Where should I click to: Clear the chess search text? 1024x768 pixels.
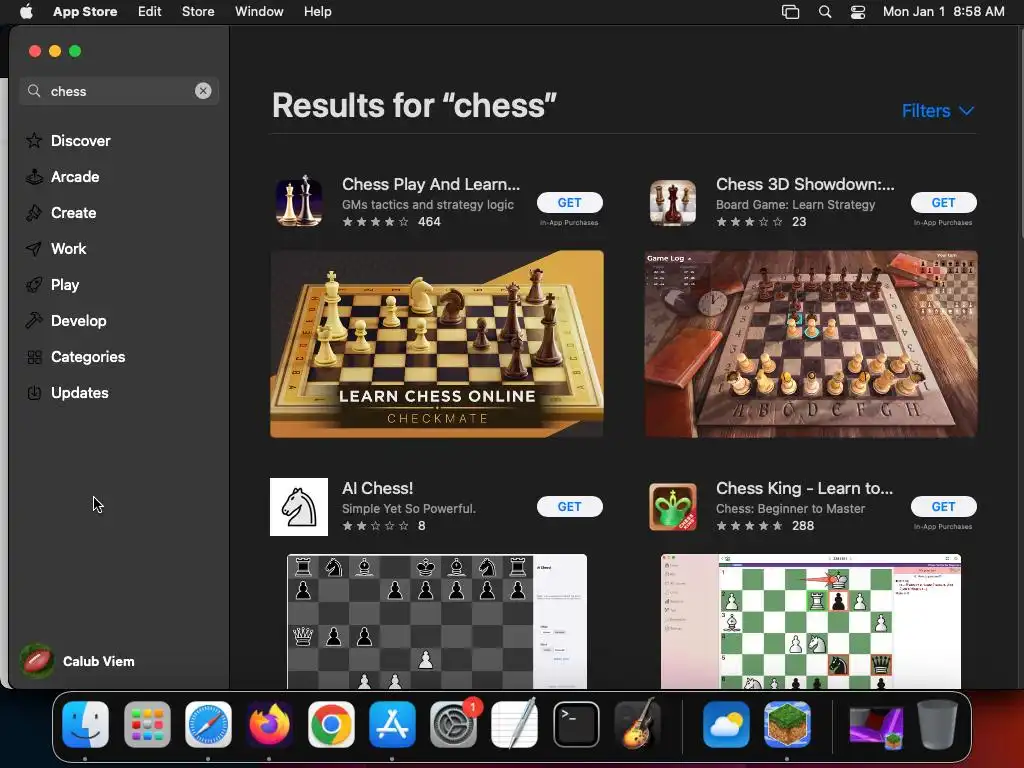click(203, 91)
